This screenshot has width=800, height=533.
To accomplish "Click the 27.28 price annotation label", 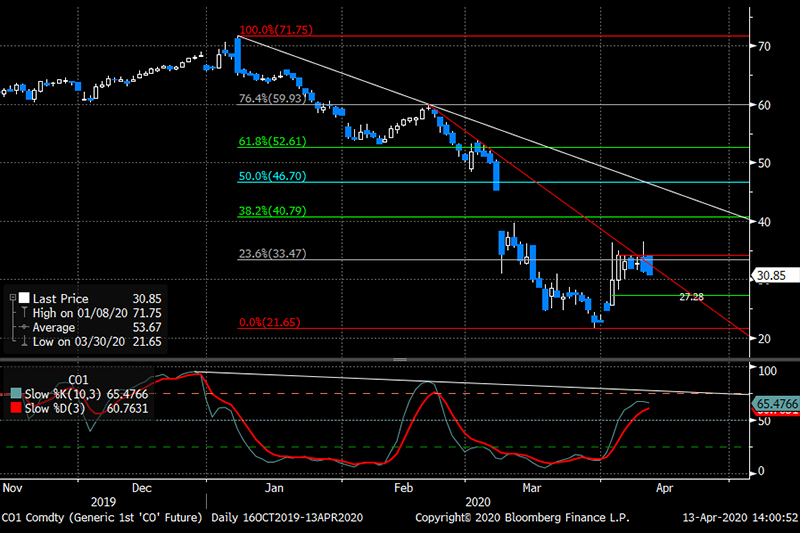I will [x=691, y=297].
